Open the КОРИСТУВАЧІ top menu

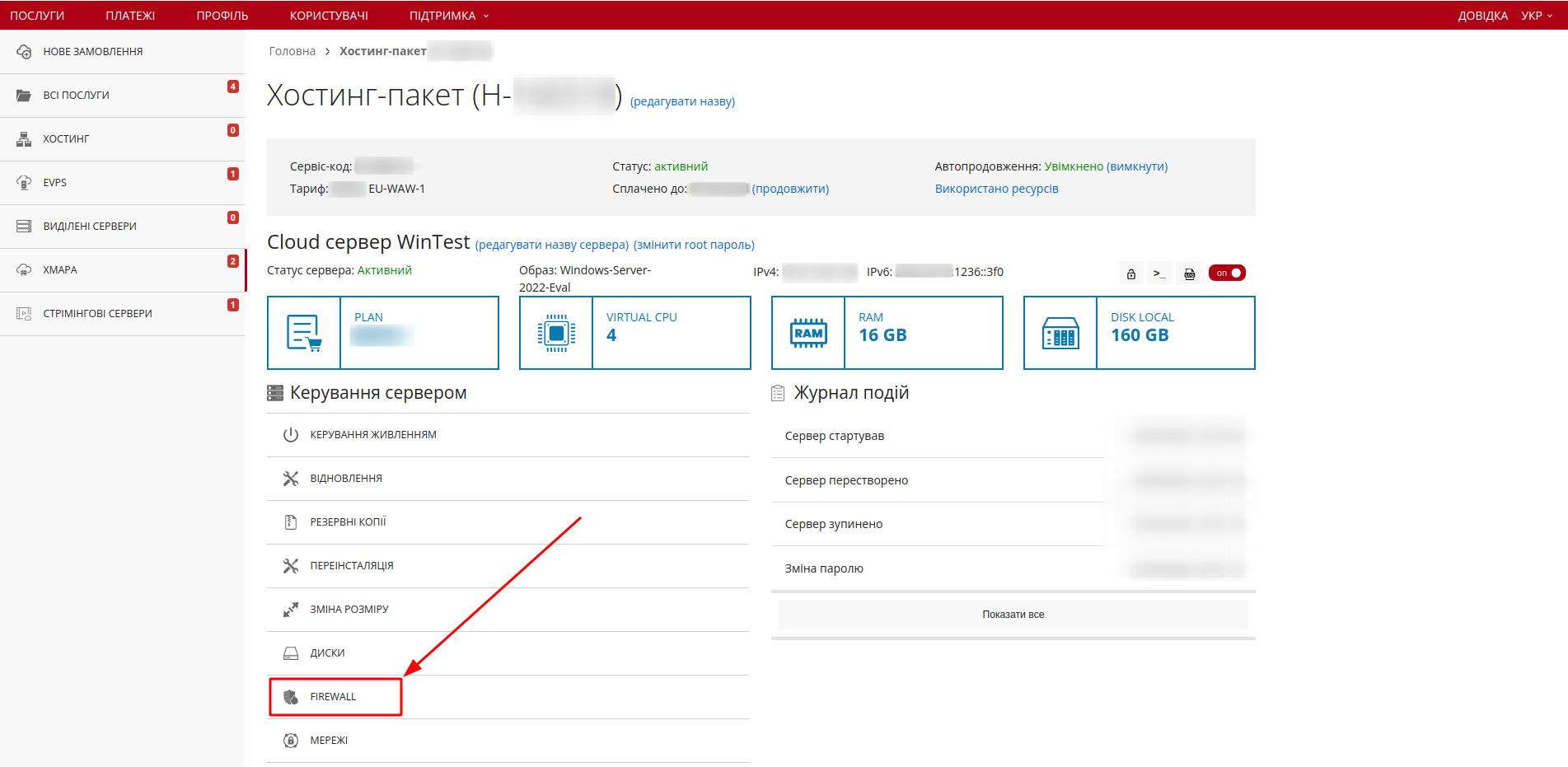pyautogui.click(x=329, y=16)
